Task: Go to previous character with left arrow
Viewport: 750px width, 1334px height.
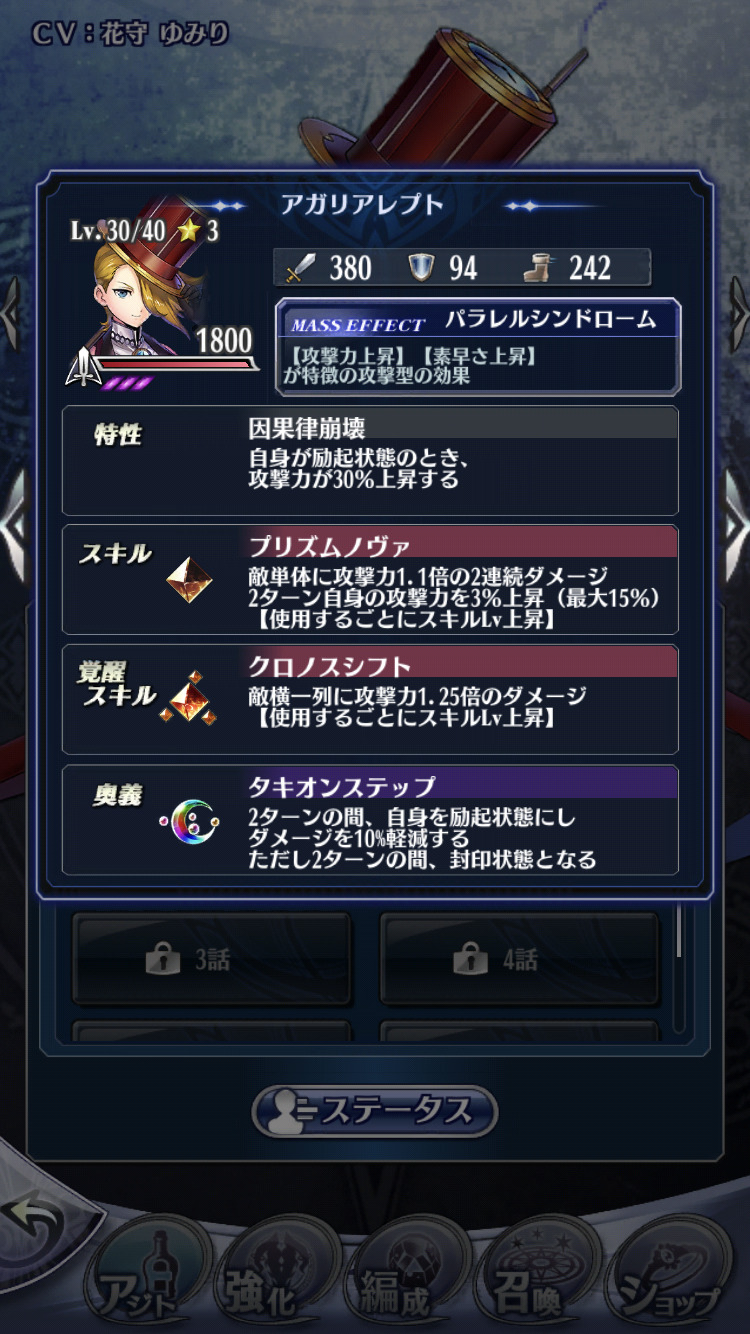Action: tap(11, 313)
